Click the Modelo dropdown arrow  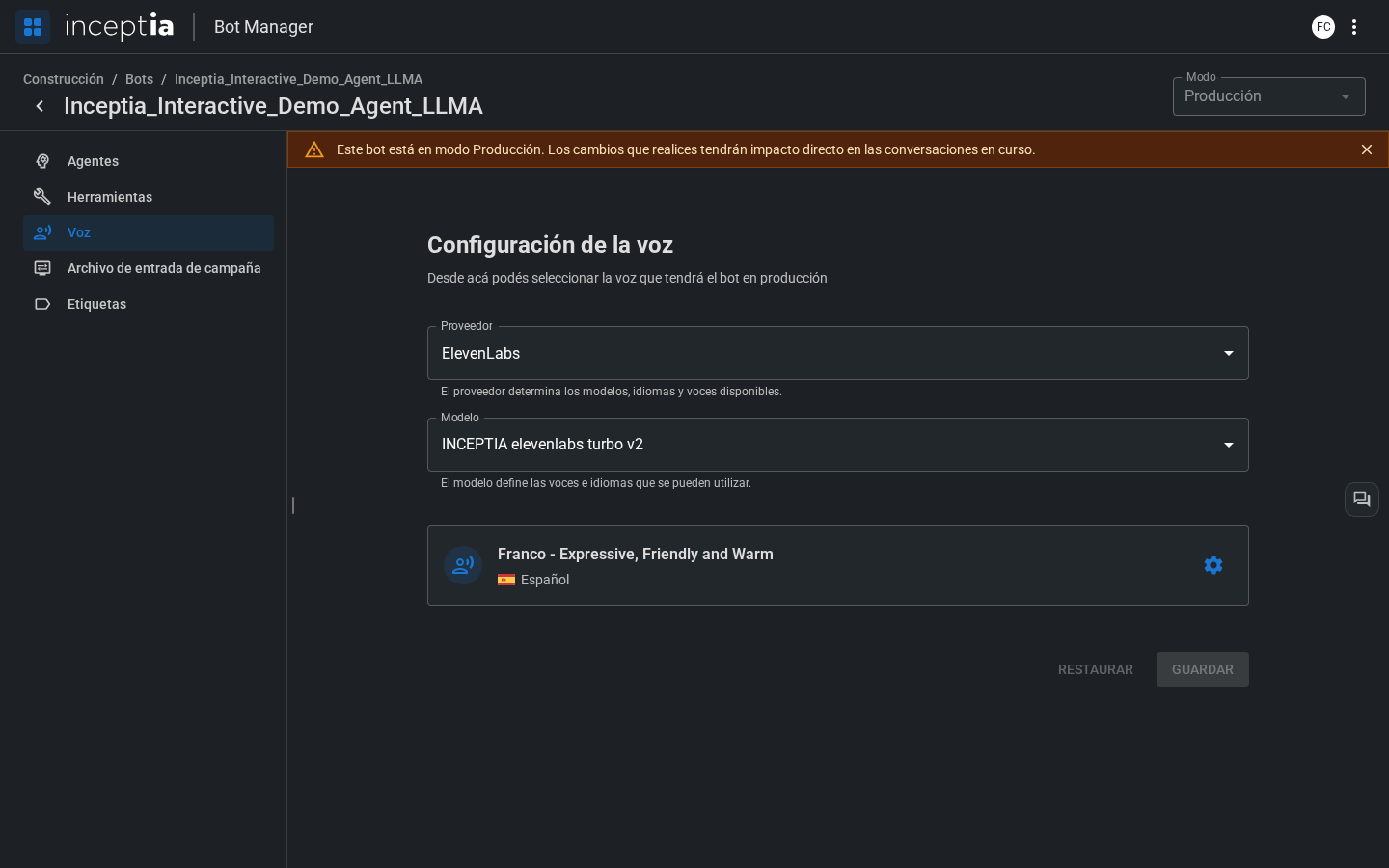click(x=1229, y=445)
